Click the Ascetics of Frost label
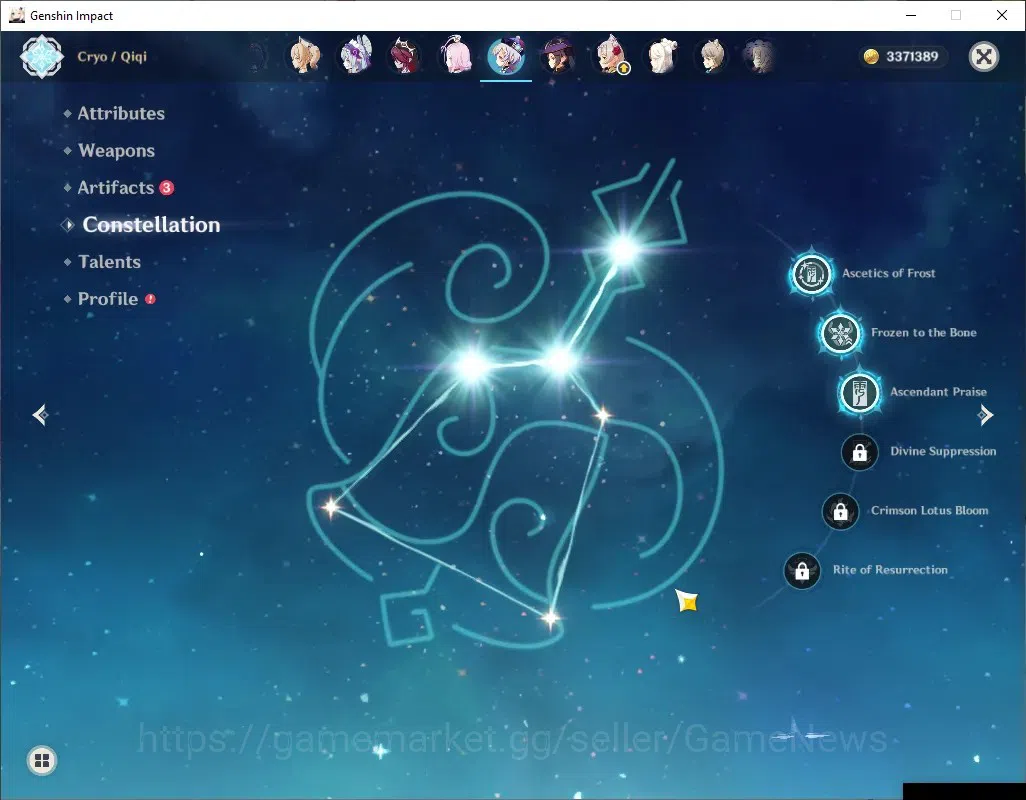 [x=889, y=273]
